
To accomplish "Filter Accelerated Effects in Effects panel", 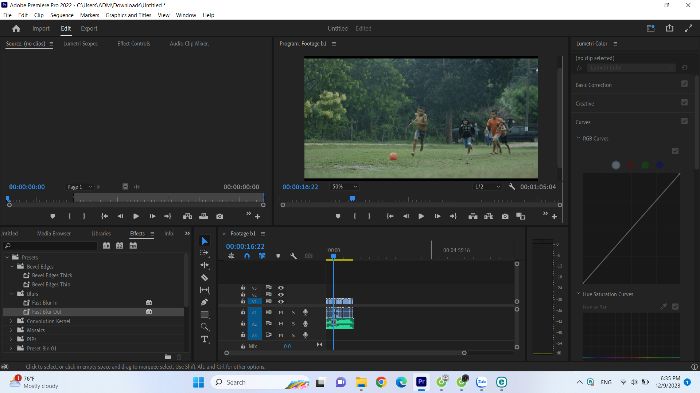I will (x=106, y=246).
